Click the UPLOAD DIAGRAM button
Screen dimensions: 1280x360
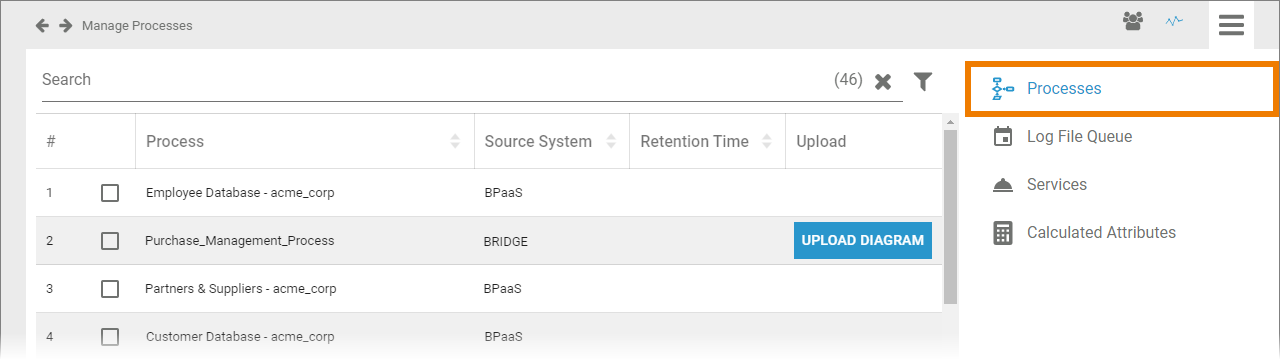click(x=863, y=241)
